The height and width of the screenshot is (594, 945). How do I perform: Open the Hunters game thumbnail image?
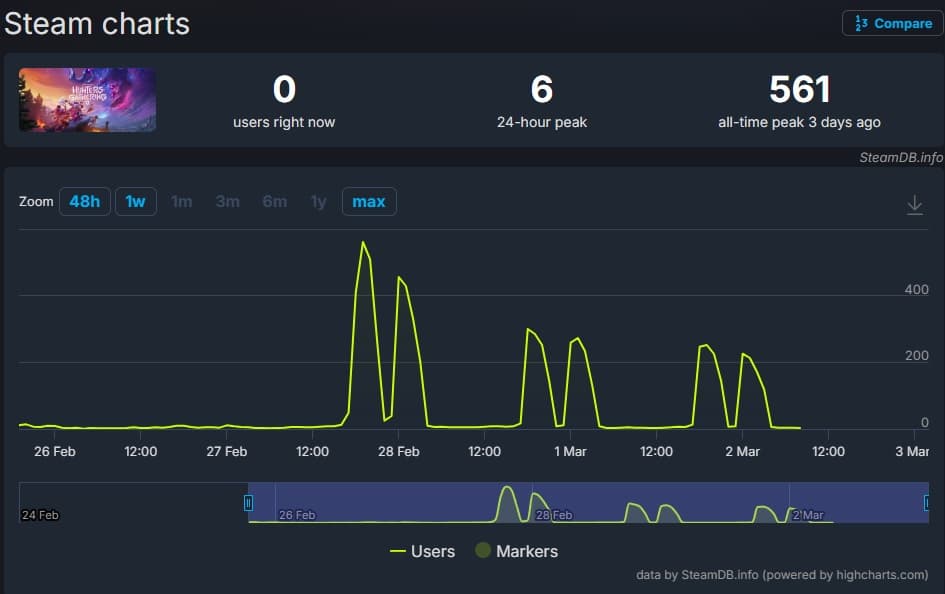(x=87, y=100)
